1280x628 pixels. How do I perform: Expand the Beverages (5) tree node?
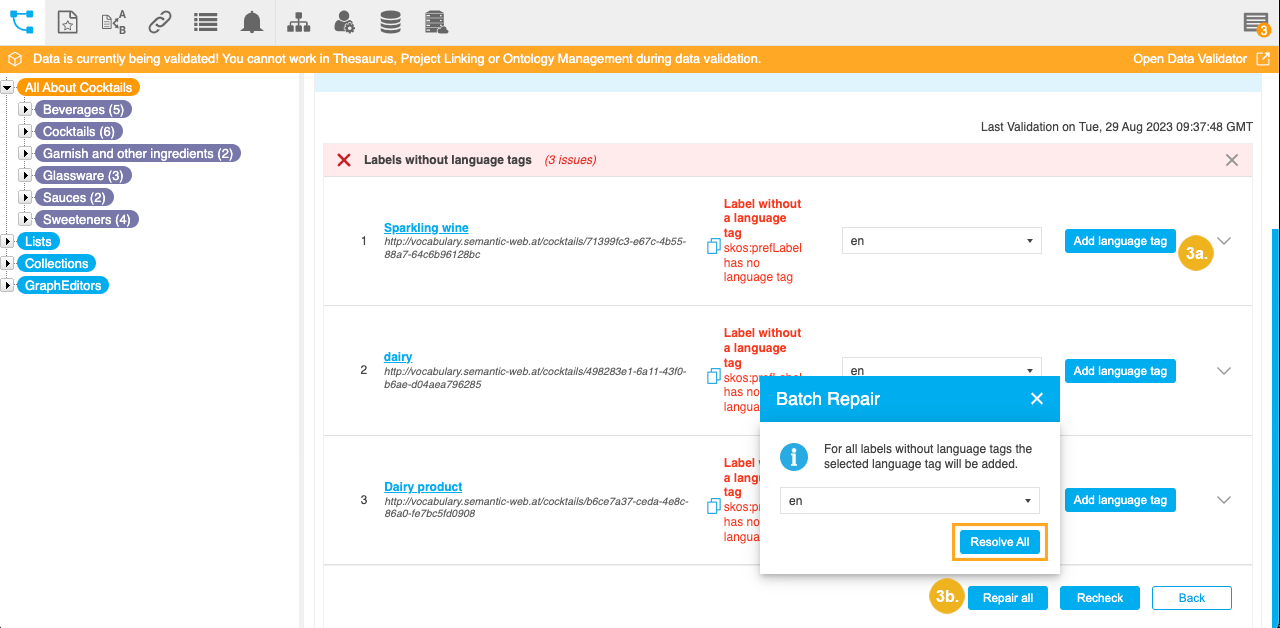tap(25, 109)
